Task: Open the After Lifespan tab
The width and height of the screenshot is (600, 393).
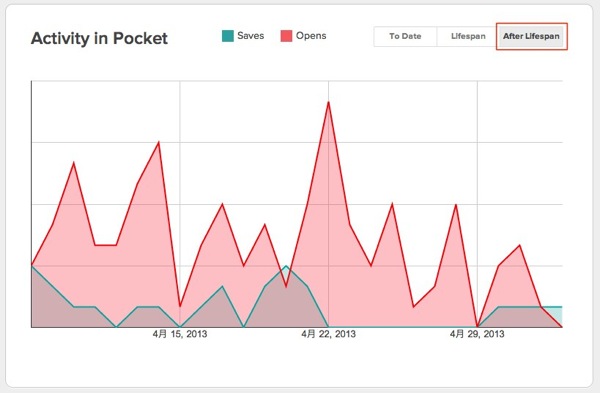Action: click(531, 36)
